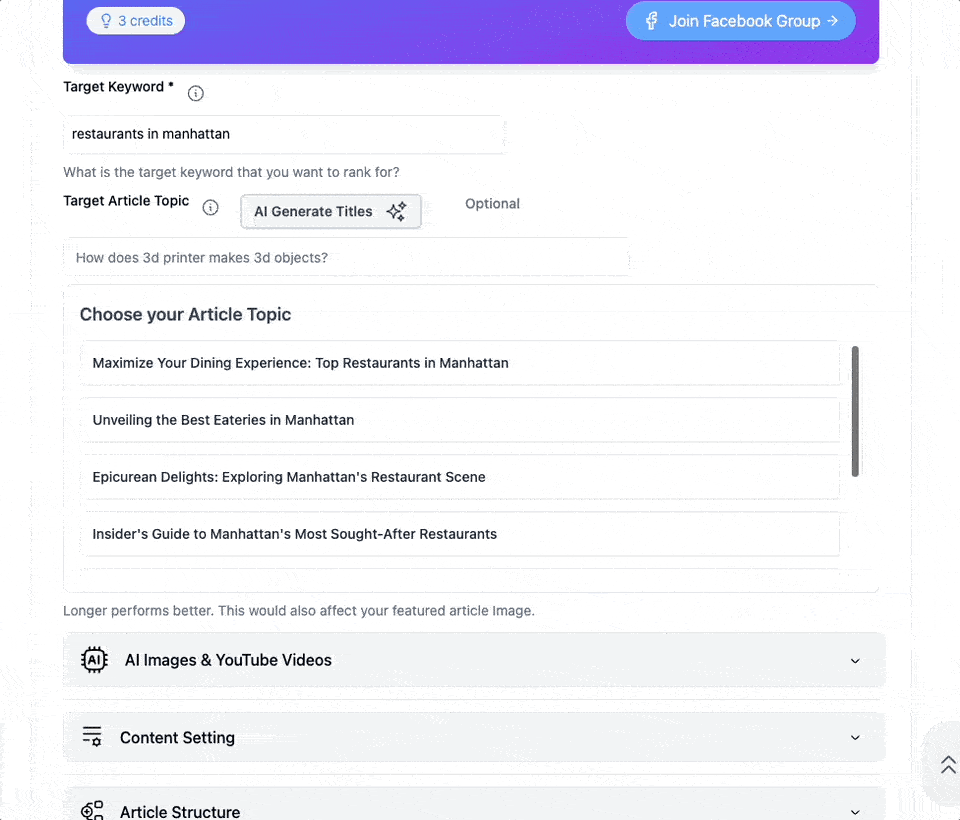Open the Target Keyword info tooltip icon
Image resolution: width=960 pixels, height=820 pixels.
195,93
